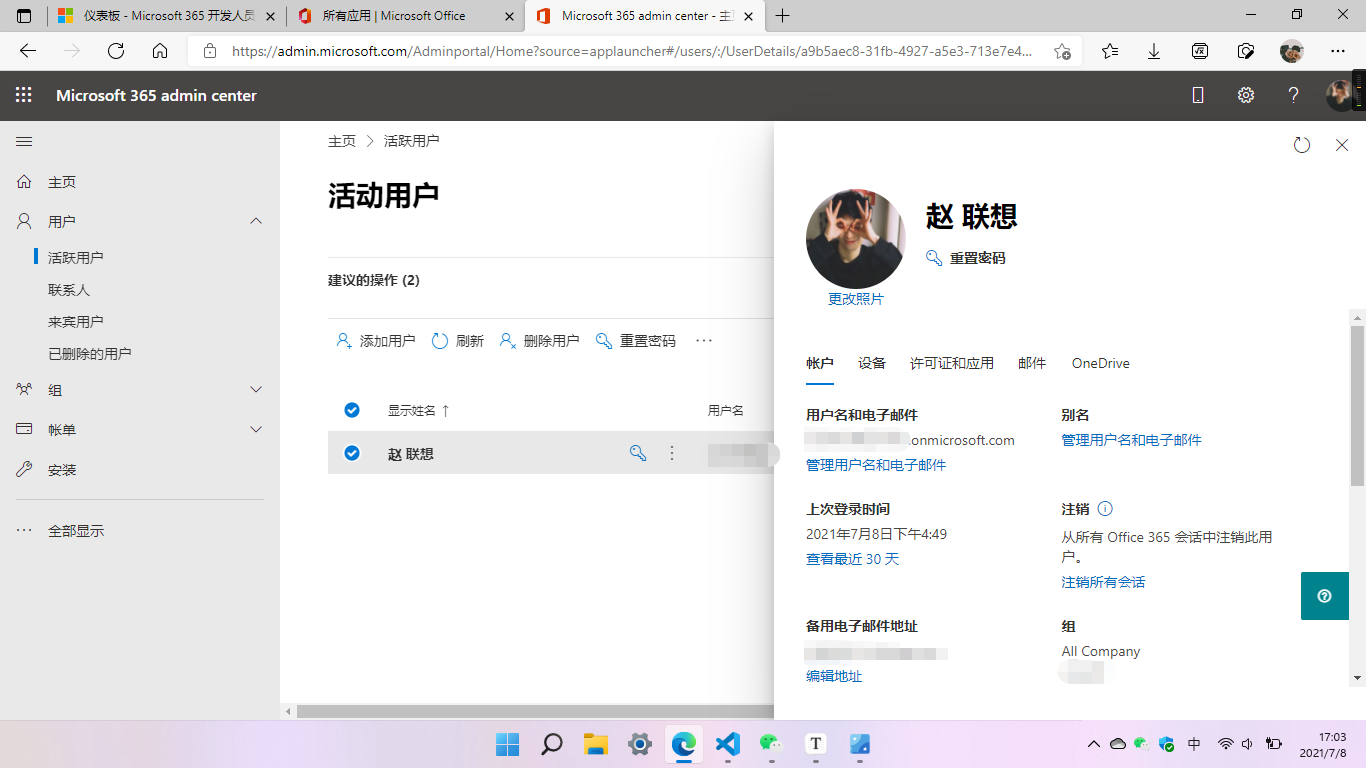
Task: Open File Explorer from taskbar
Action: [x=596, y=744]
